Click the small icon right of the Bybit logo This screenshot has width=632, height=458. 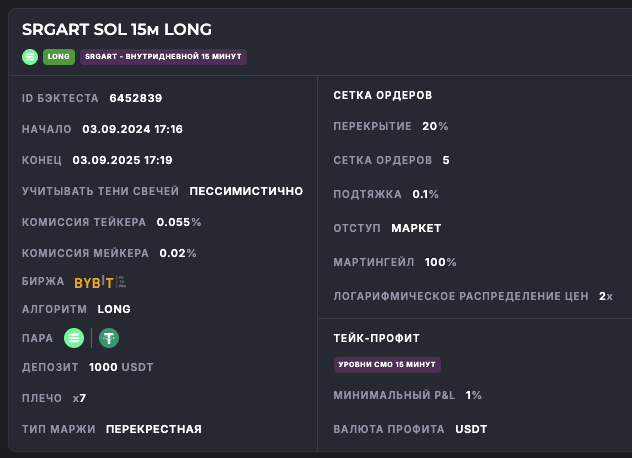point(123,282)
